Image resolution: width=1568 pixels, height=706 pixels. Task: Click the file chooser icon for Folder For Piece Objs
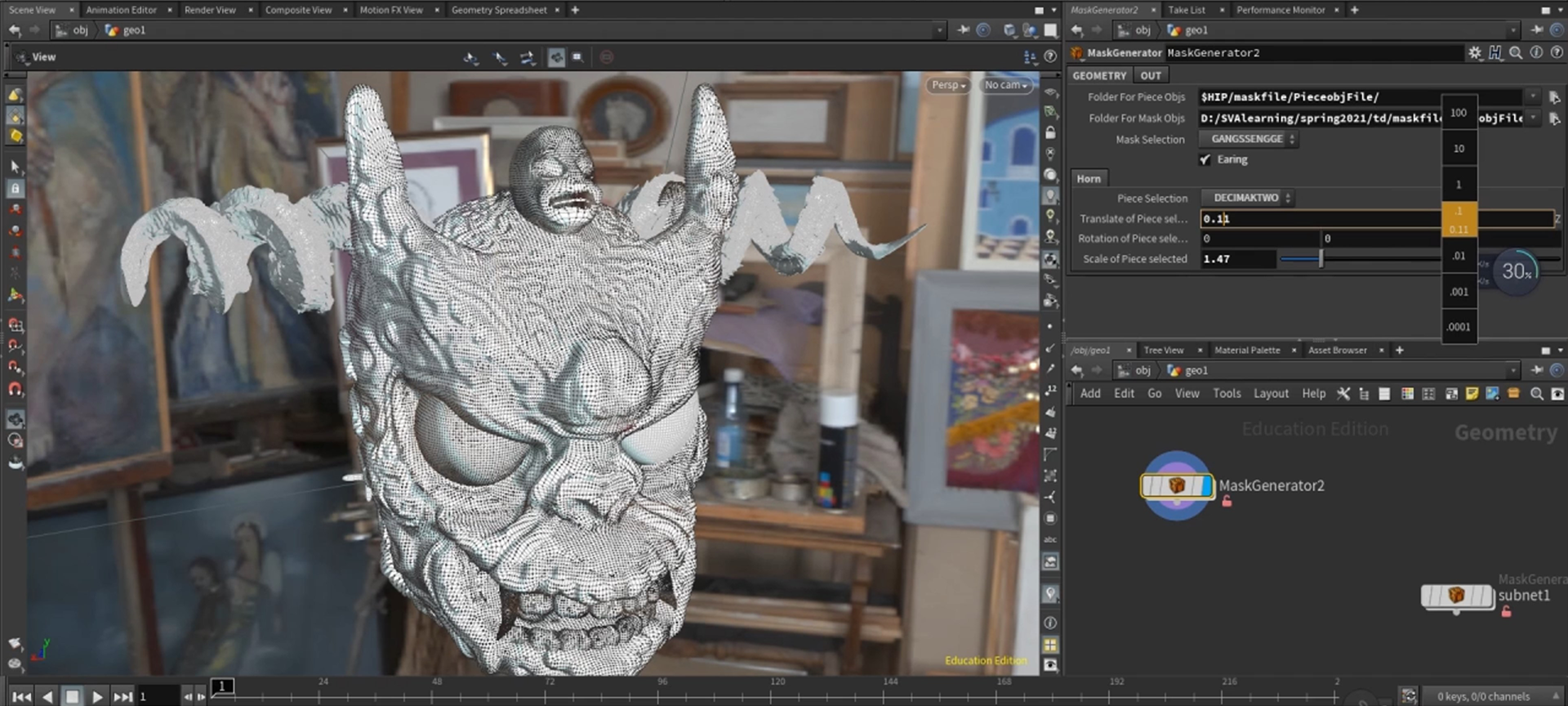tap(1554, 97)
